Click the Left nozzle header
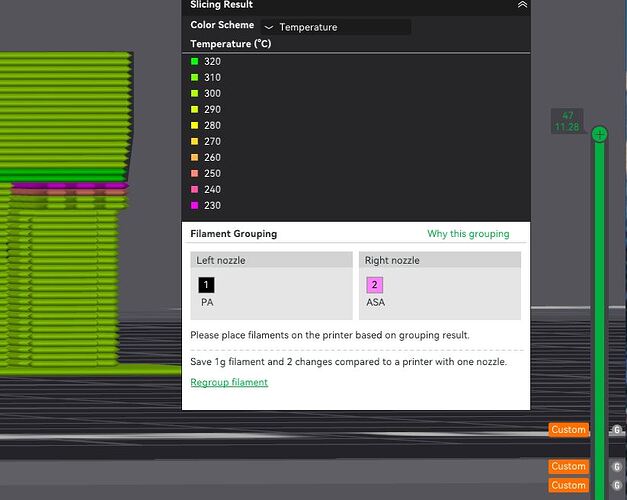This screenshot has width=627, height=500. (x=272, y=260)
